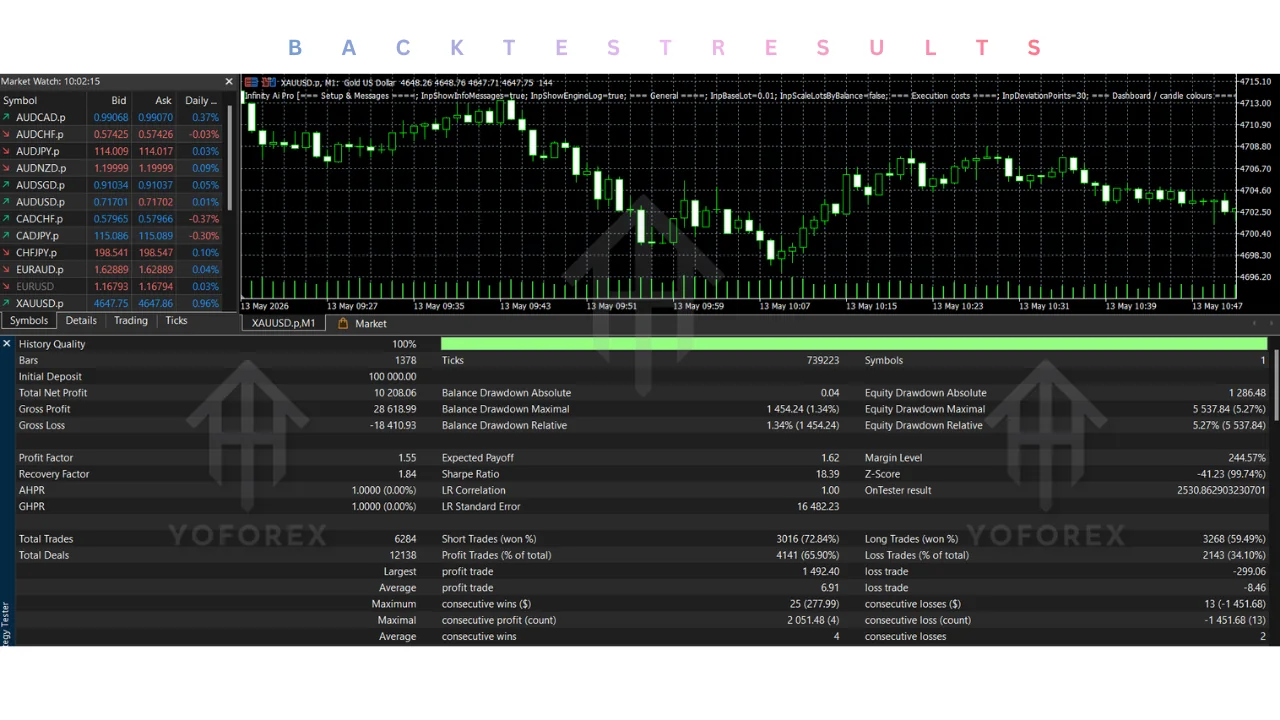Click XAUUSD.p daily change 0.96%
Viewport: 1280px width, 720px height.
tap(205, 303)
